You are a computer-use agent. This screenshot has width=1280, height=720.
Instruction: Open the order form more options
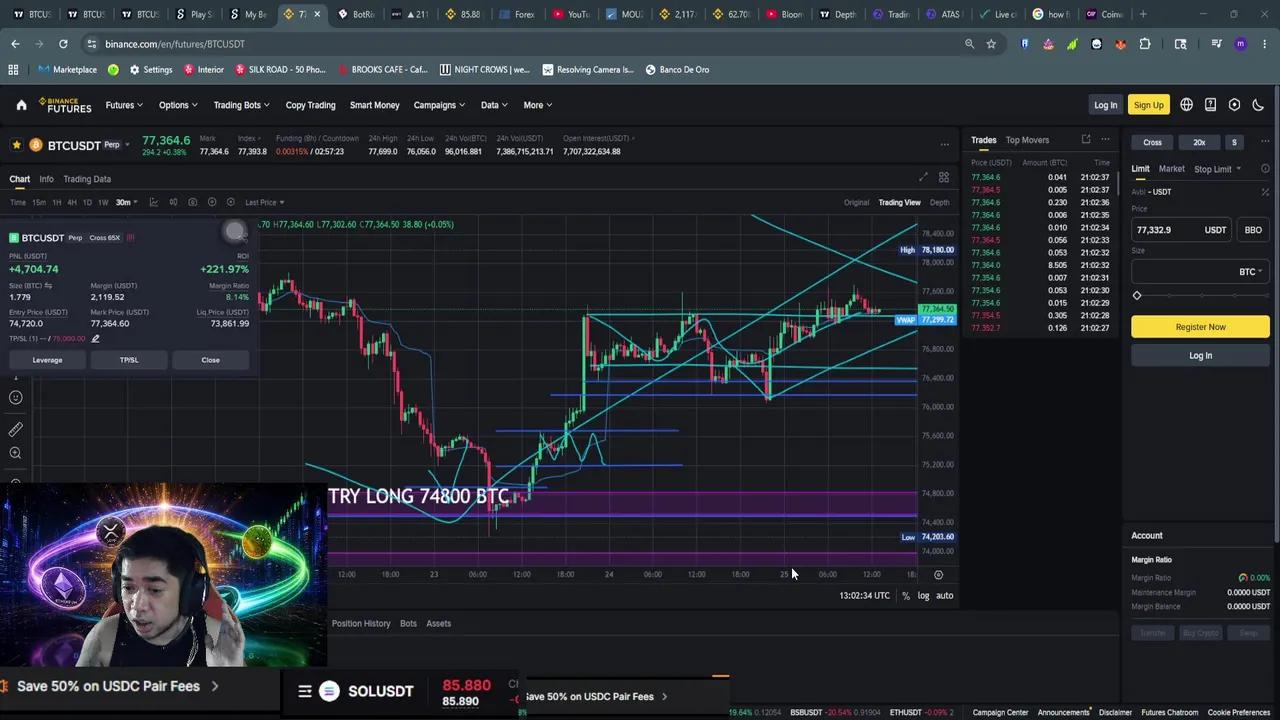[1265, 142]
